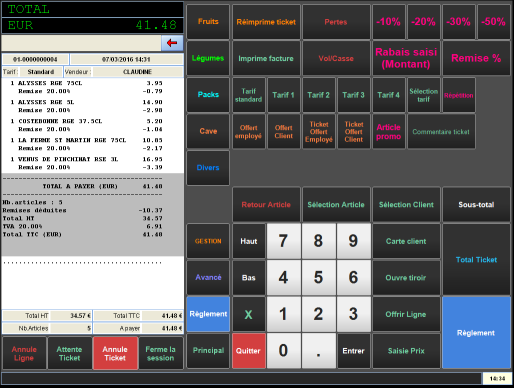Apply the -30% discount
The height and width of the screenshot is (388, 514).
459,22
